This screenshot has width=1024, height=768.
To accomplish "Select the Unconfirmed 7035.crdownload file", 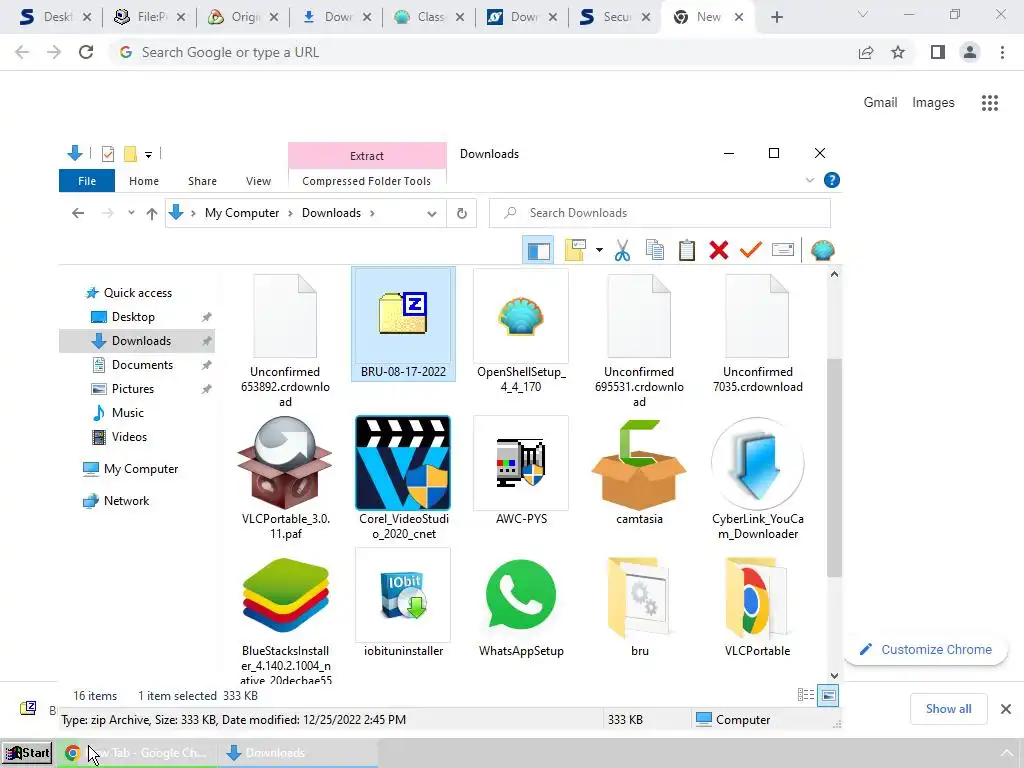I will pos(758,332).
